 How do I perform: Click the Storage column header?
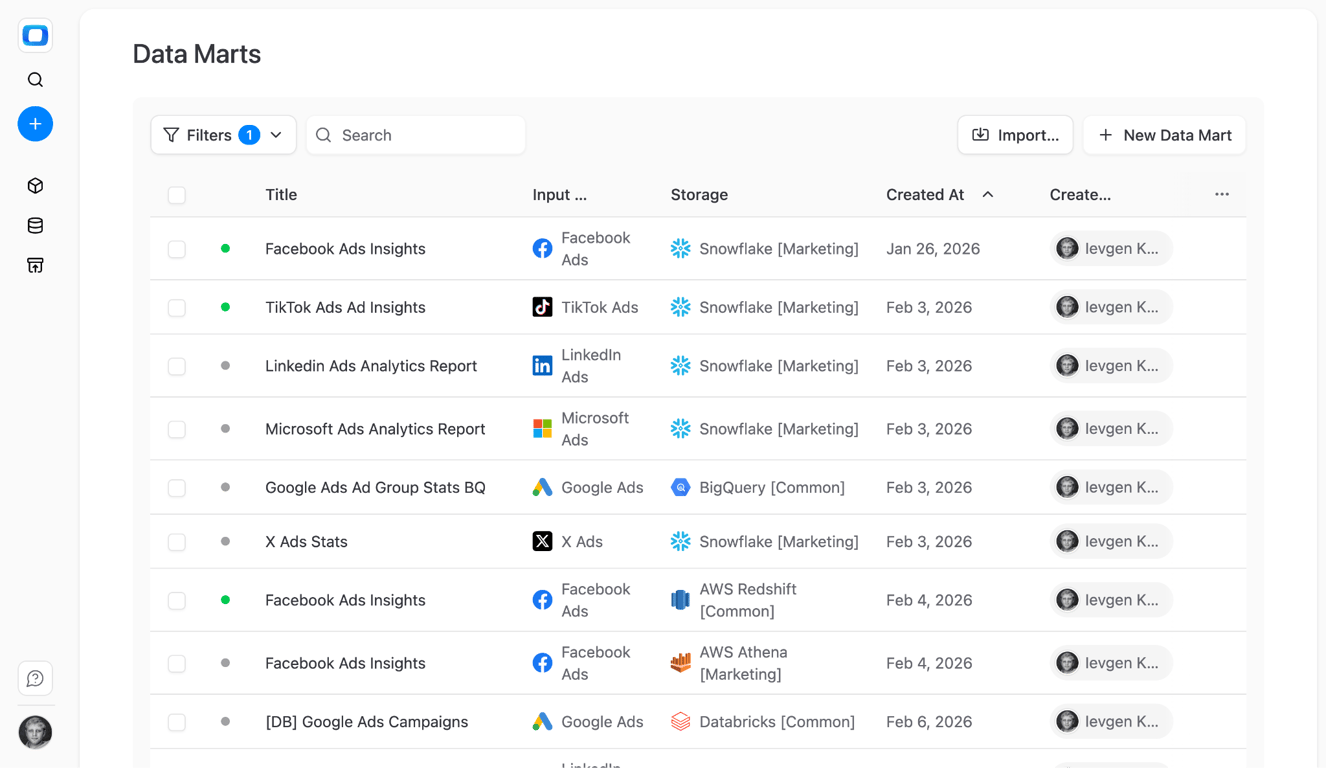(x=699, y=194)
